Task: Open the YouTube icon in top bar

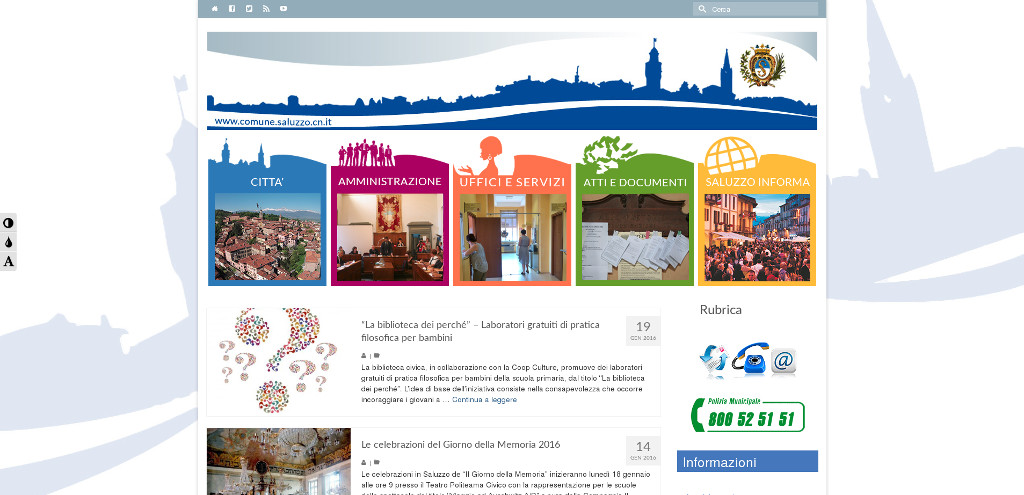Action: coord(283,8)
